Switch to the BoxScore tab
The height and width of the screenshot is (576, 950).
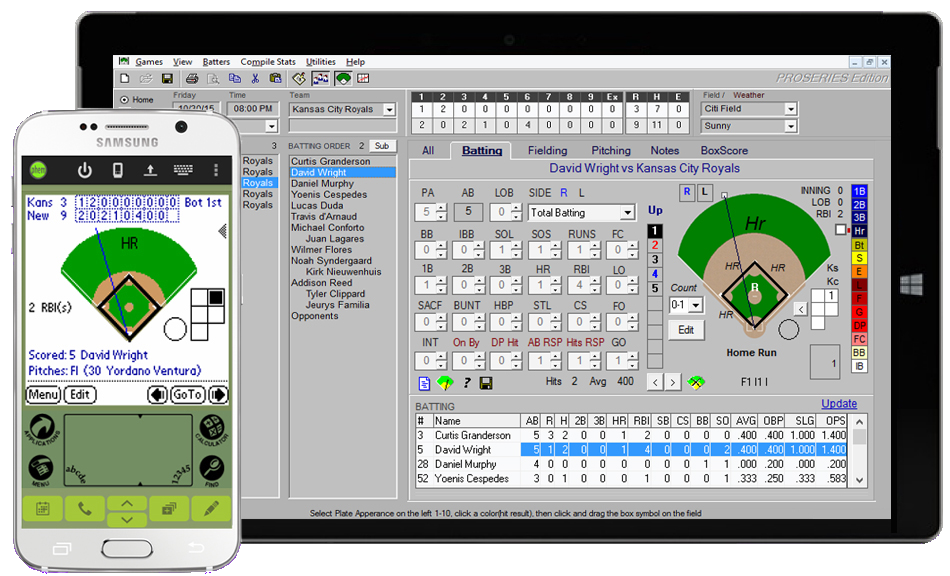[x=724, y=151]
